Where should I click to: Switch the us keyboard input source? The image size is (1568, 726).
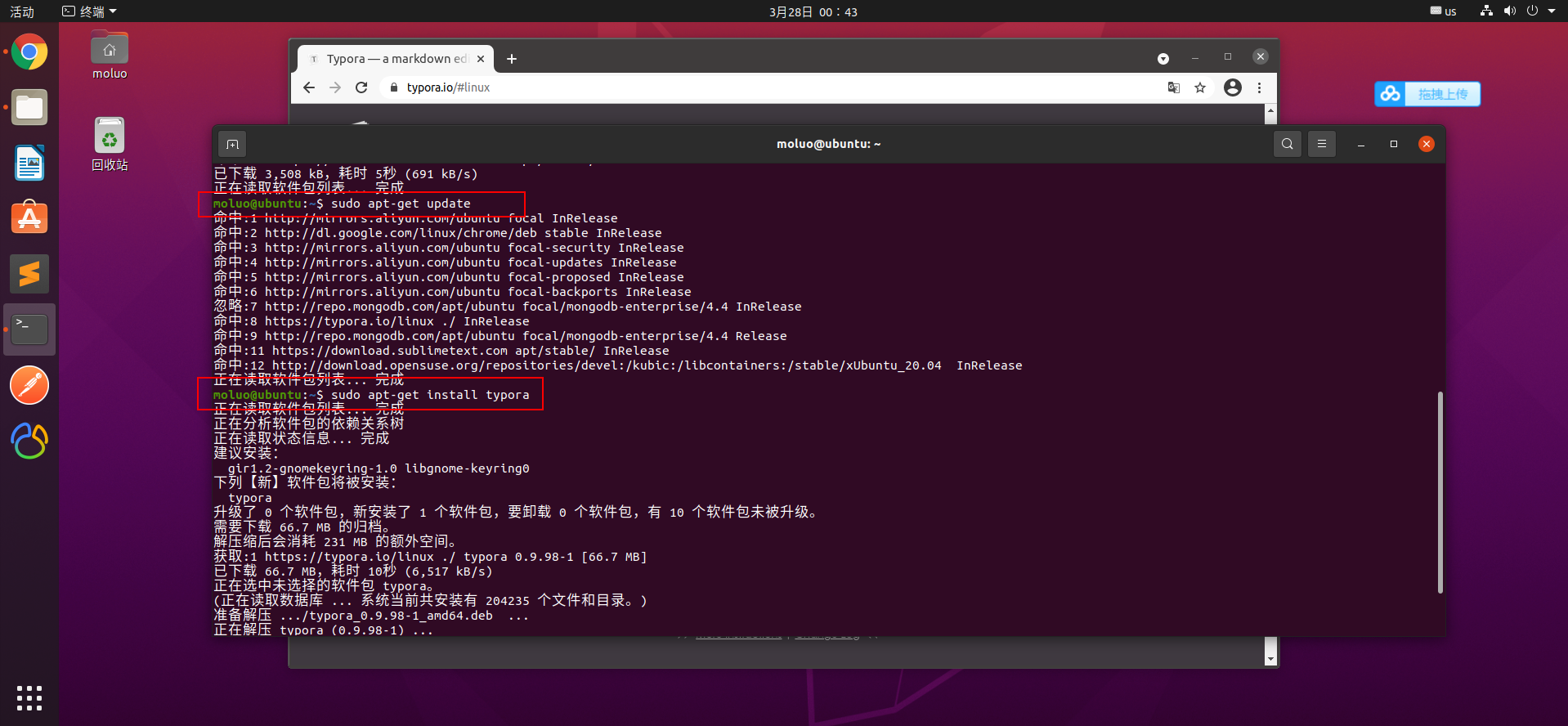pyautogui.click(x=1444, y=11)
